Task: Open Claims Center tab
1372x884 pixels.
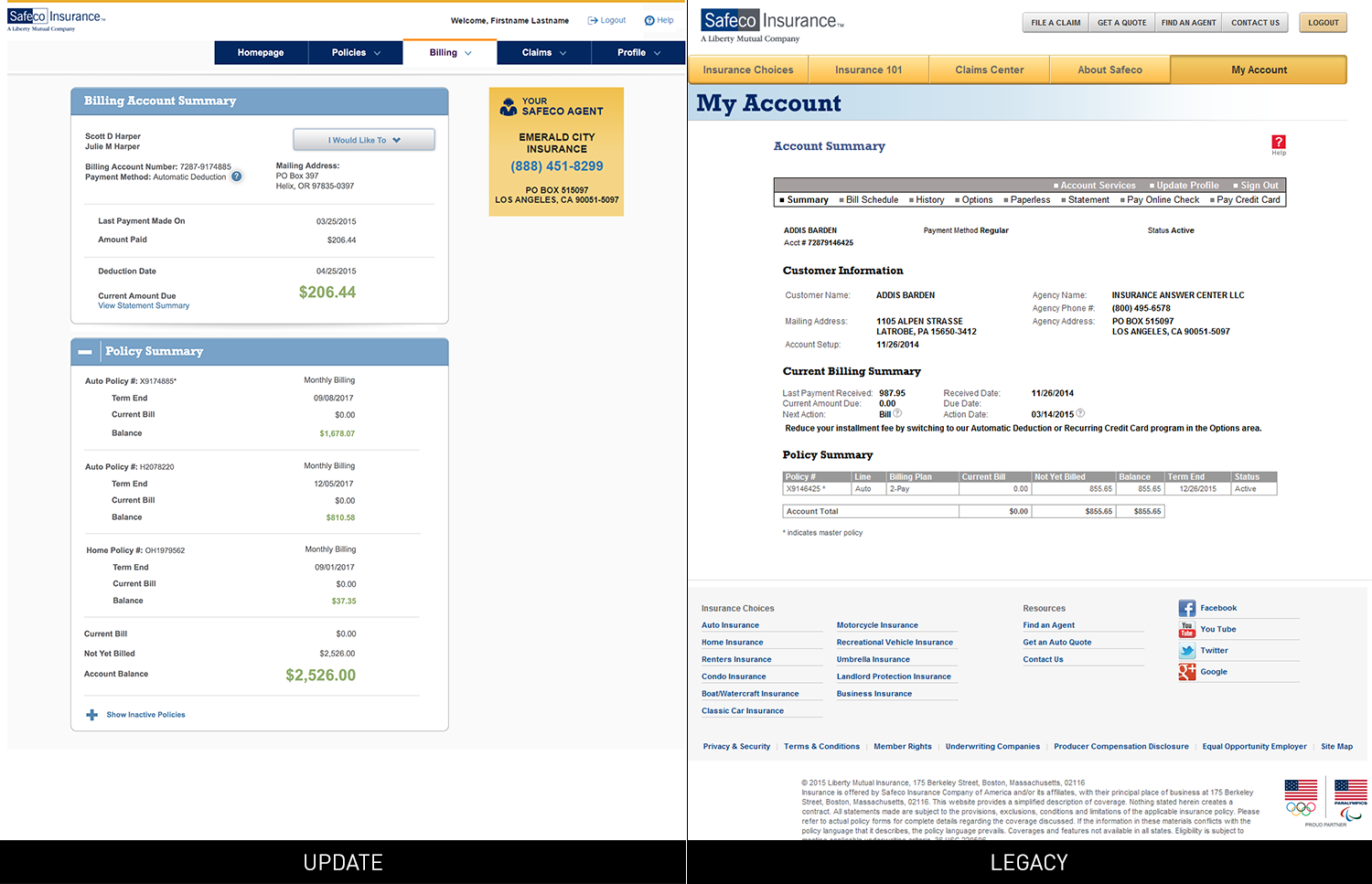Action: (990, 69)
